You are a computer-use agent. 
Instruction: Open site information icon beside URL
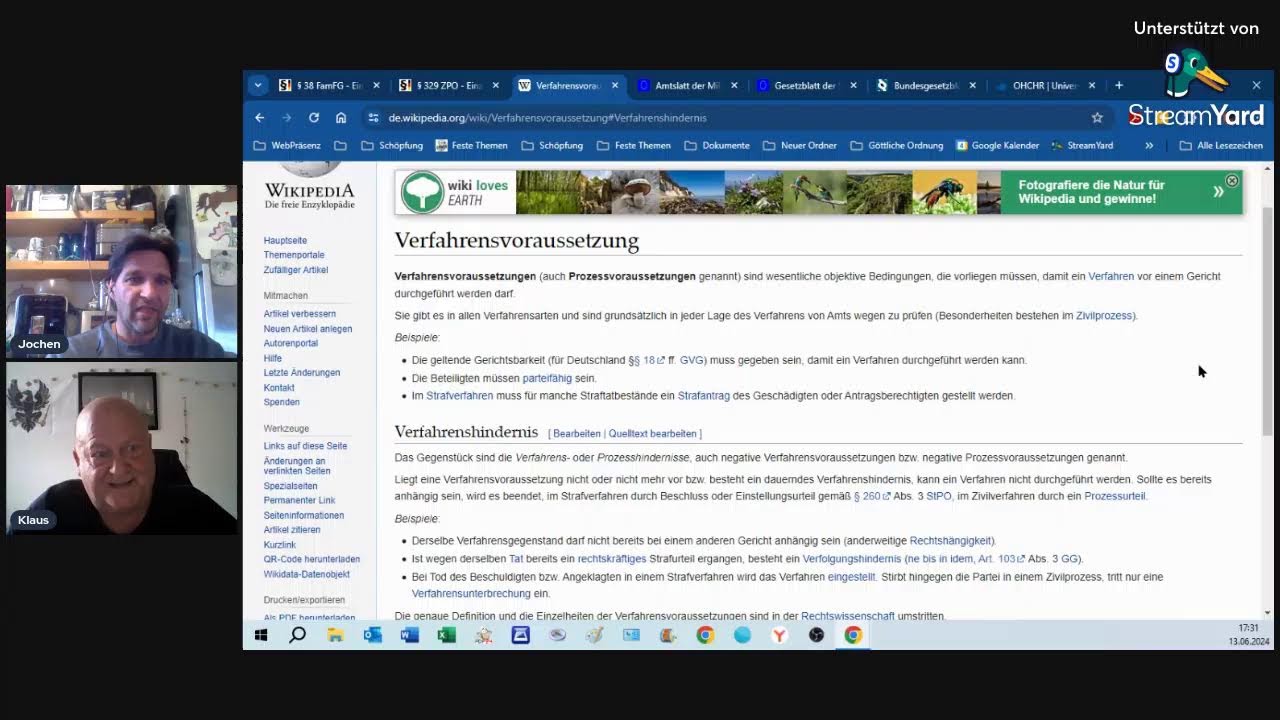click(373, 118)
